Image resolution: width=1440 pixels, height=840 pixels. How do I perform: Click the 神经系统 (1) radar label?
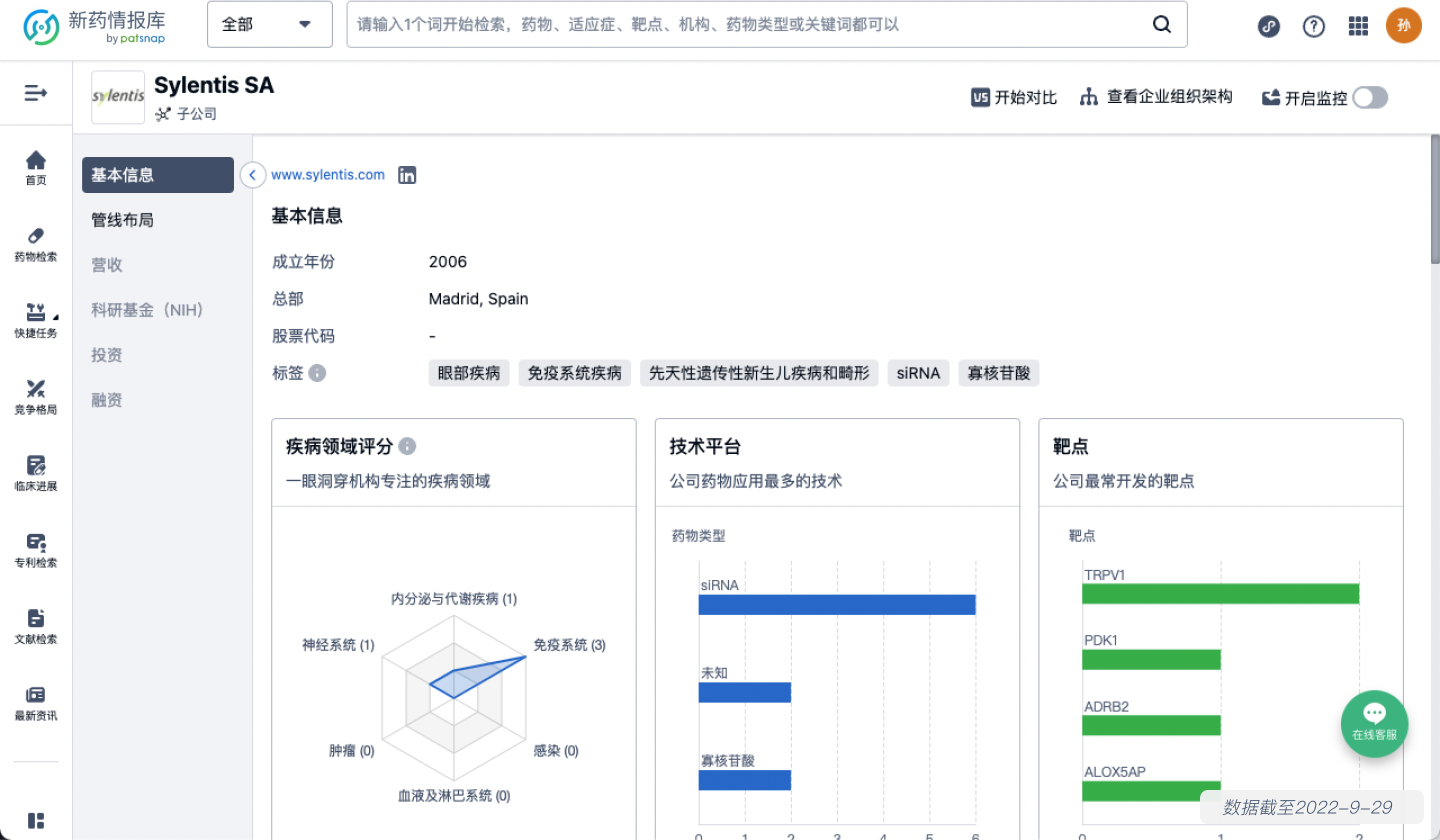tap(338, 645)
